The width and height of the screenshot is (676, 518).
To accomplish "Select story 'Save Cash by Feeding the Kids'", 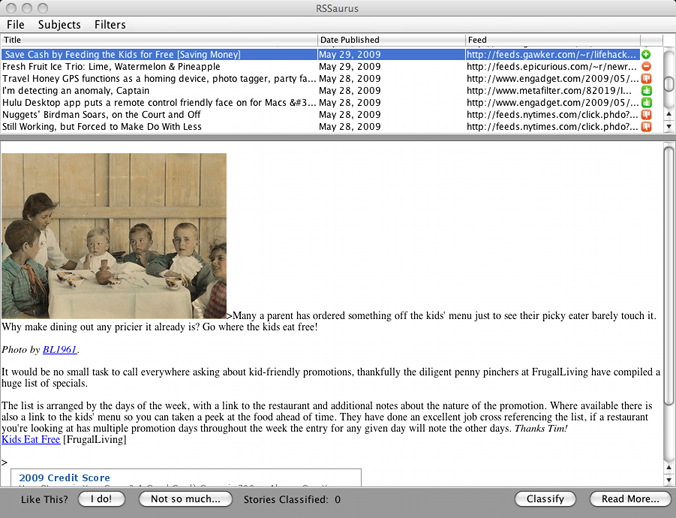I will point(159,55).
